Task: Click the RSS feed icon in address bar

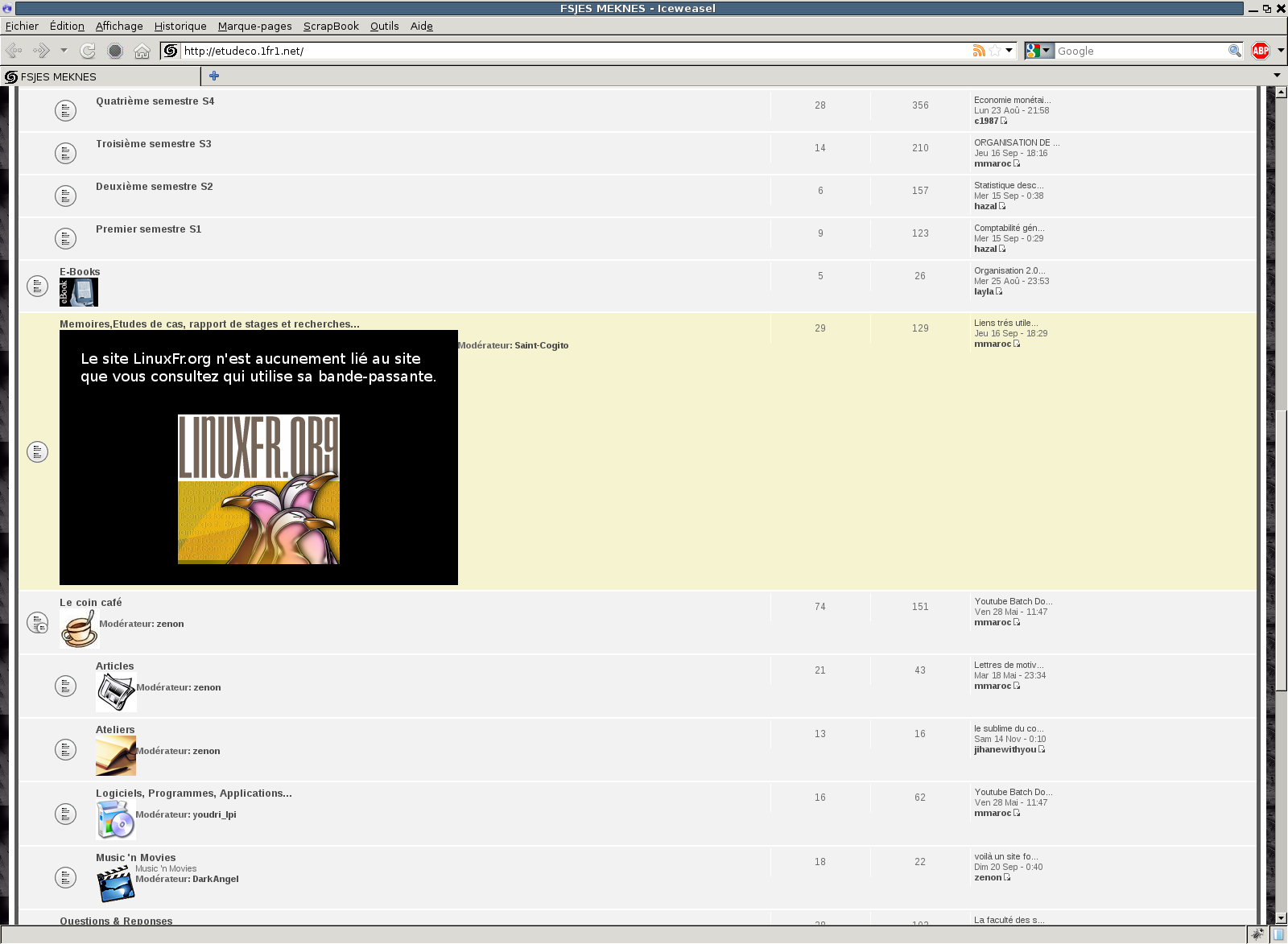Action: click(x=979, y=51)
